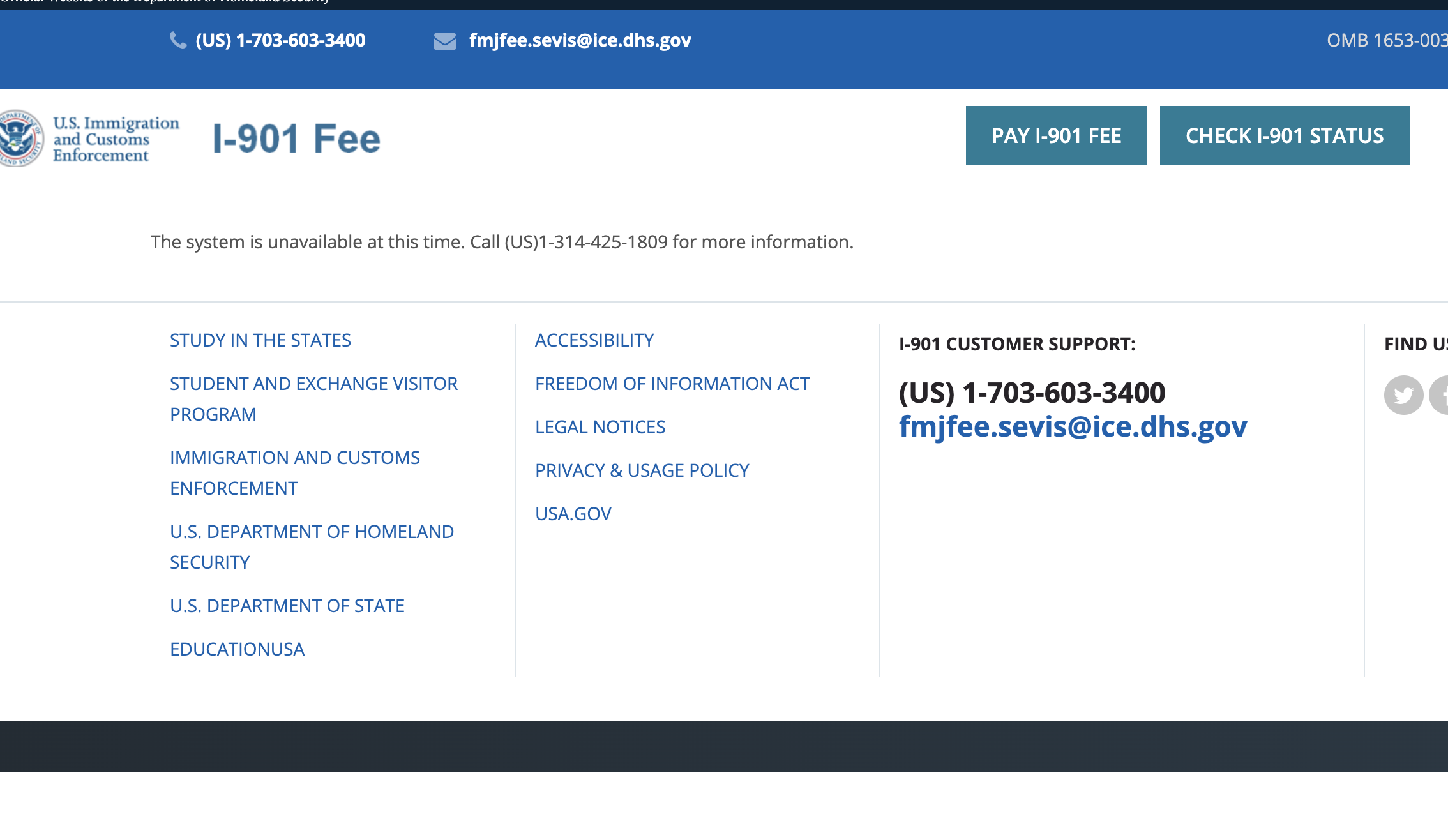The image size is (1448, 840).
Task: Open the Twitter social icon
Action: pos(1403,395)
